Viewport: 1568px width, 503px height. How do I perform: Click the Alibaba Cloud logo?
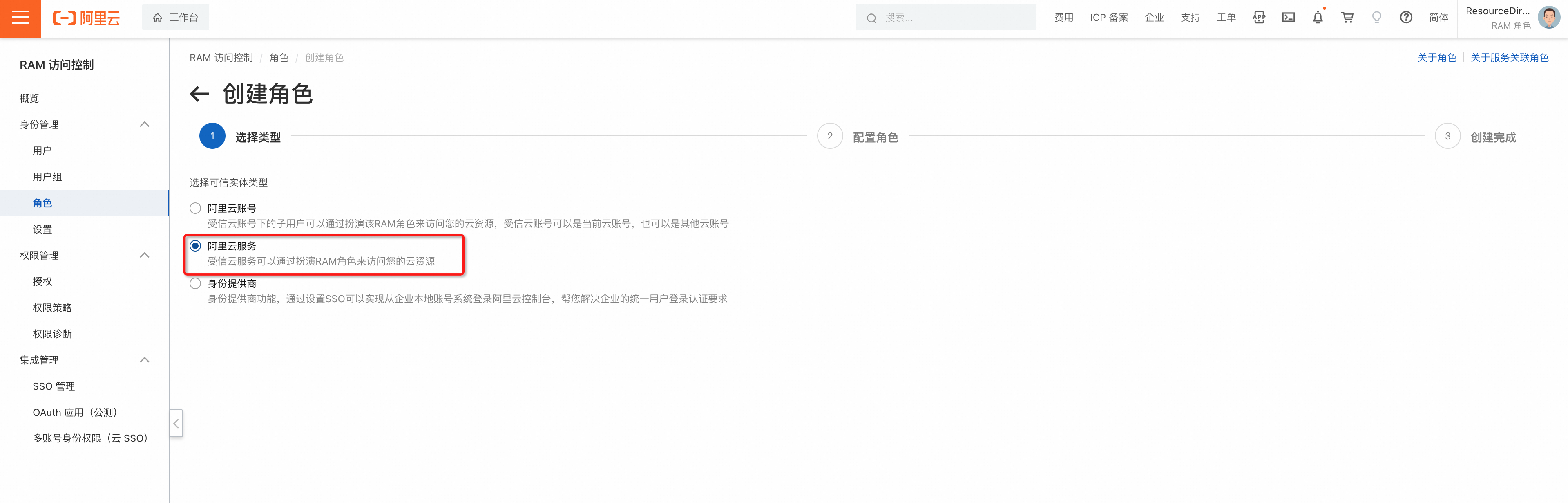point(86,18)
